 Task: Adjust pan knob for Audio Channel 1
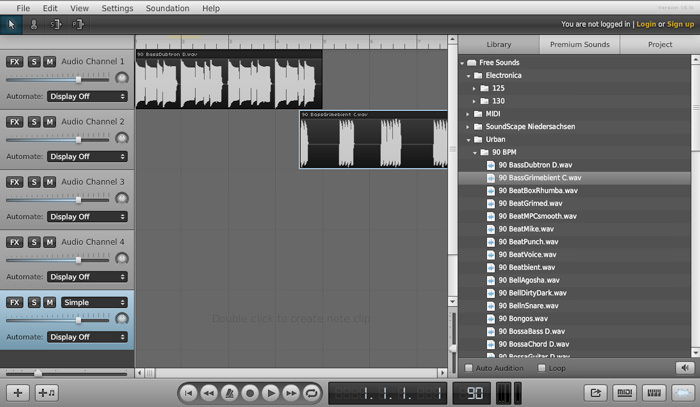(x=121, y=79)
